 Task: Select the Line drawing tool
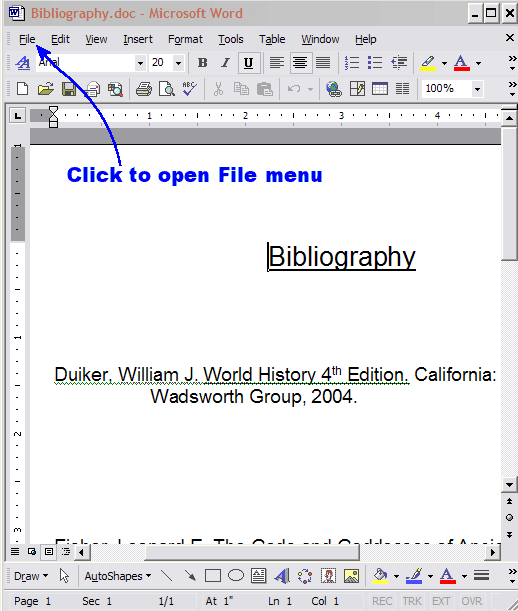click(x=167, y=576)
